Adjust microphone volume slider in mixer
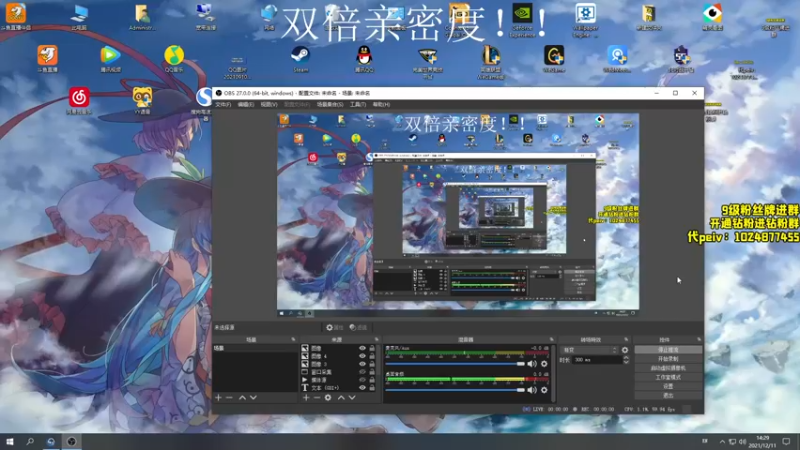The height and width of the screenshot is (450, 800). click(455, 364)
